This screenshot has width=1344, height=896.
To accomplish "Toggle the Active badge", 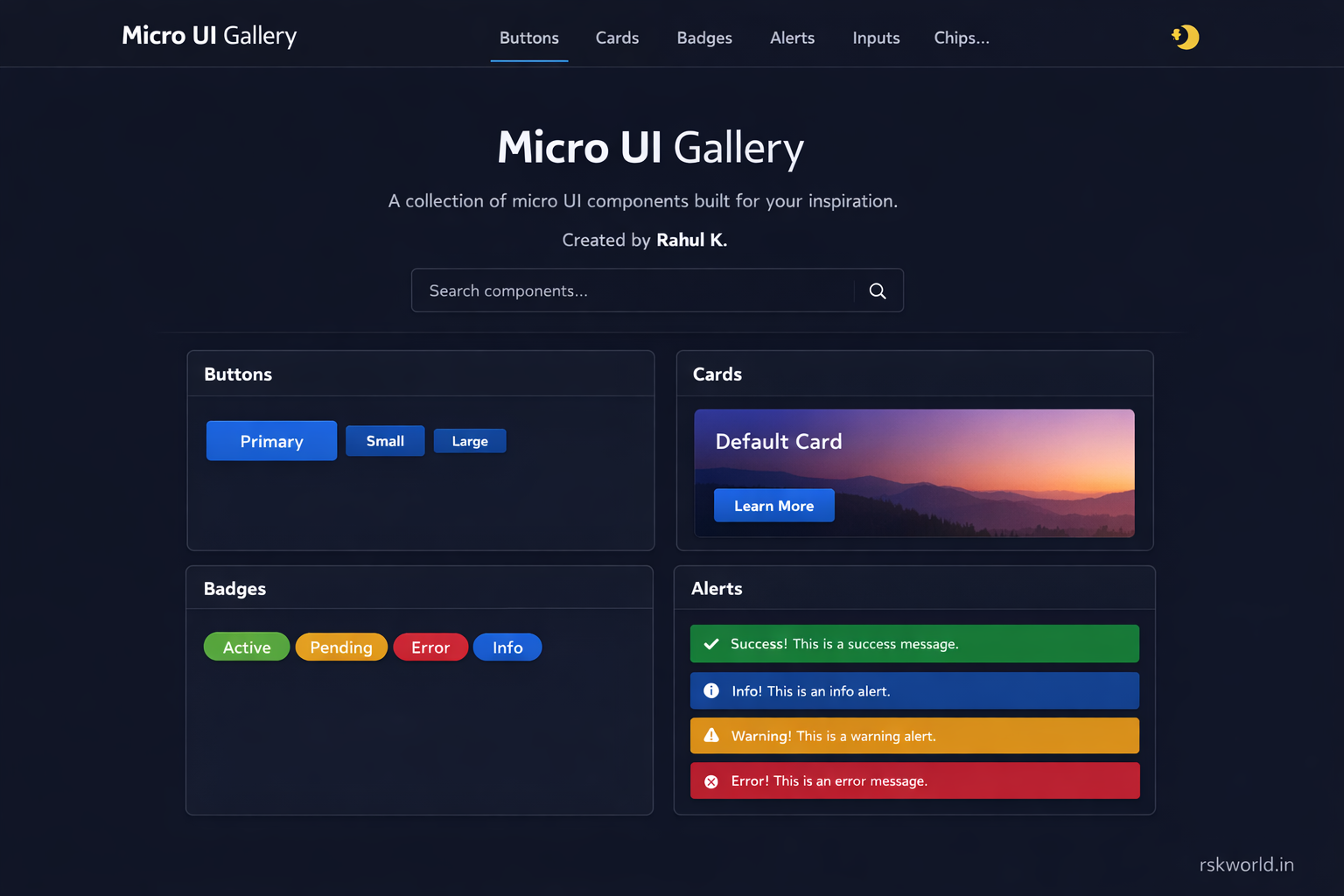I will coord(246,647).
